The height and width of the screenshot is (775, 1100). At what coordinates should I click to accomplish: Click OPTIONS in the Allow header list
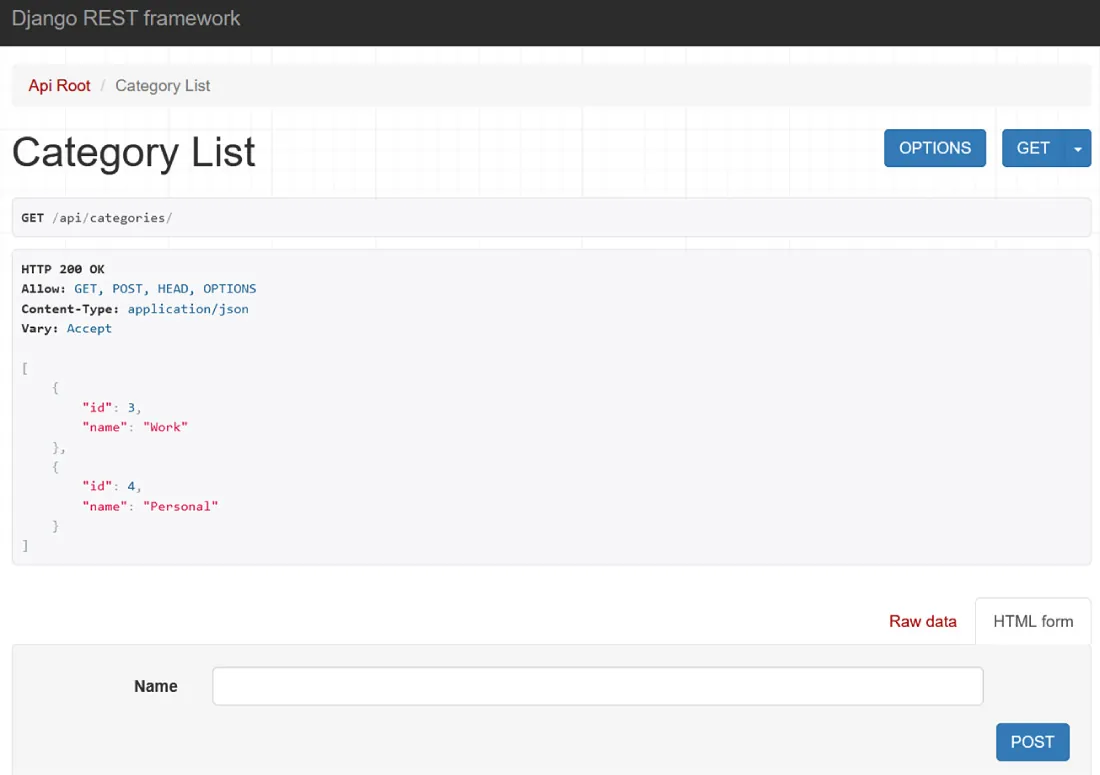click(229, 288)
